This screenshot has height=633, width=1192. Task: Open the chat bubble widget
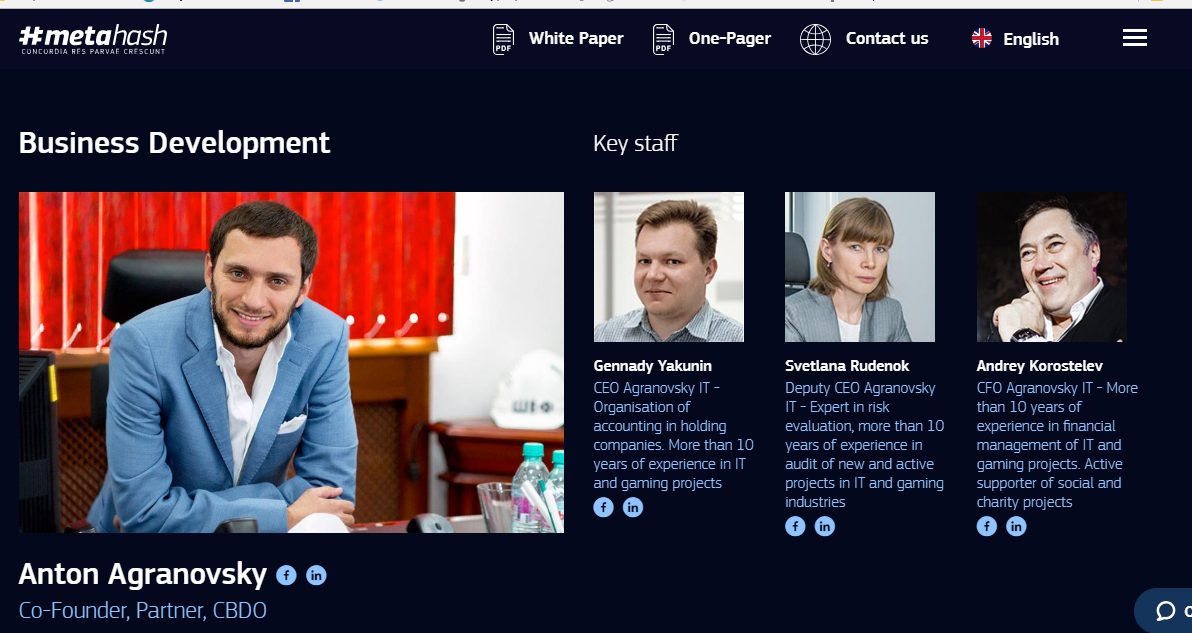[x=1165, y=610]
